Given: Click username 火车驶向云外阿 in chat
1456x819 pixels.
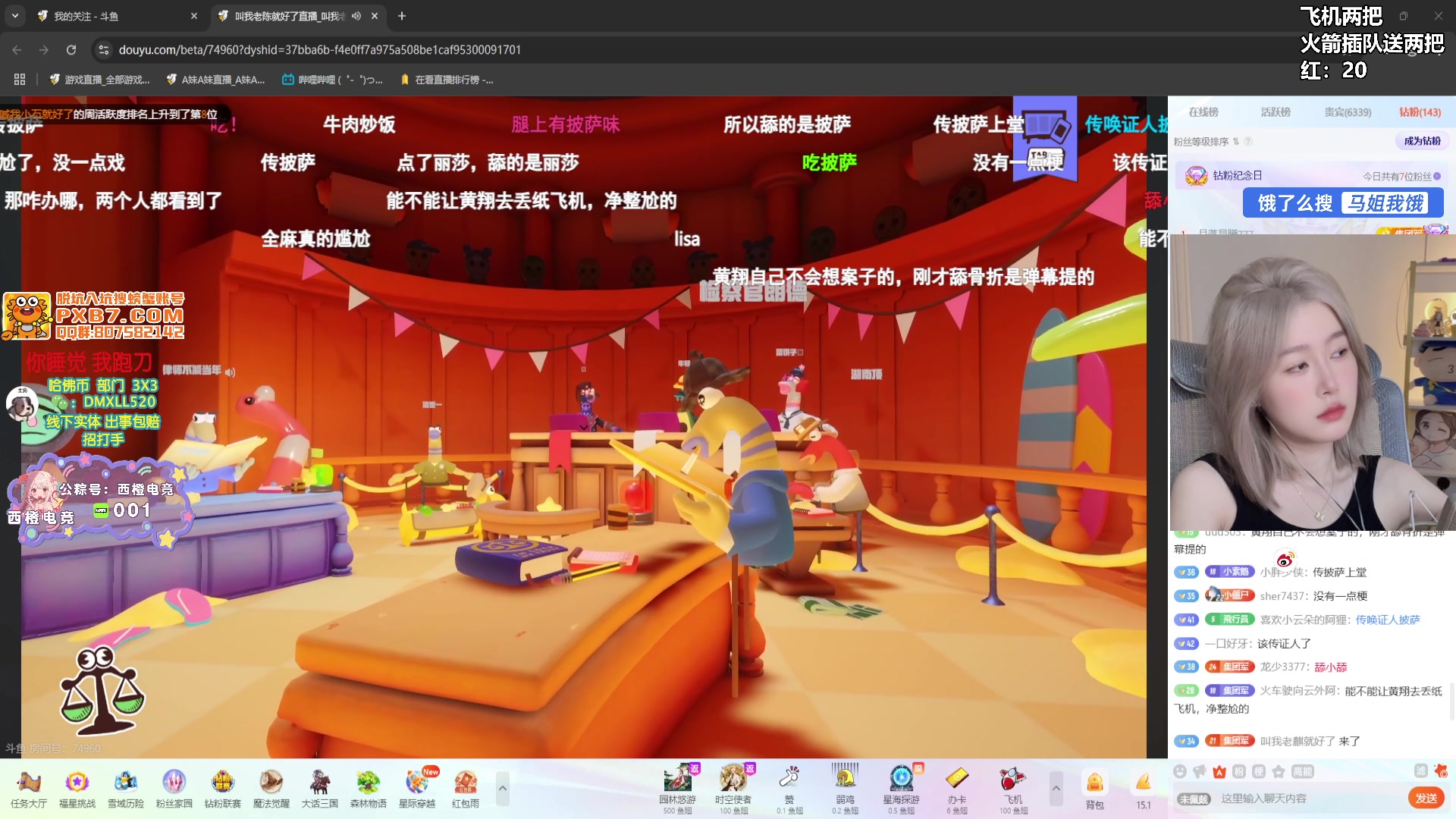Looking at the screenshot, I should [x=1298, y=691].
